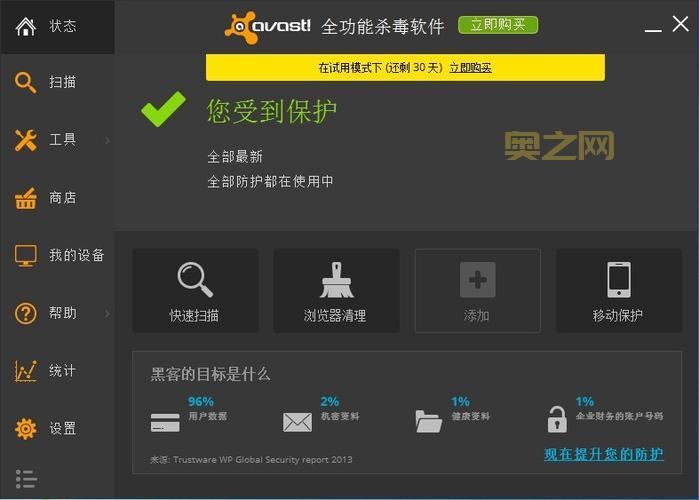Image resolution: width=699 pixels, height=500 pixels.
Task: Open the 我的设备 monitor icon
Action: pyautogui.click(x=25, y=256)
